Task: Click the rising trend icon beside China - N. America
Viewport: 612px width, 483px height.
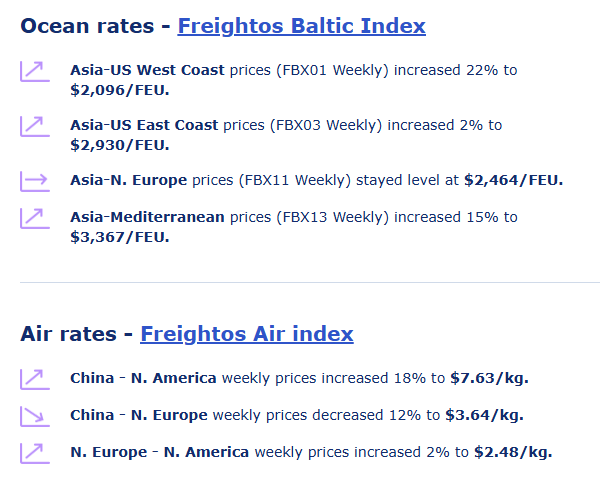Action: (x=34, y=378)
